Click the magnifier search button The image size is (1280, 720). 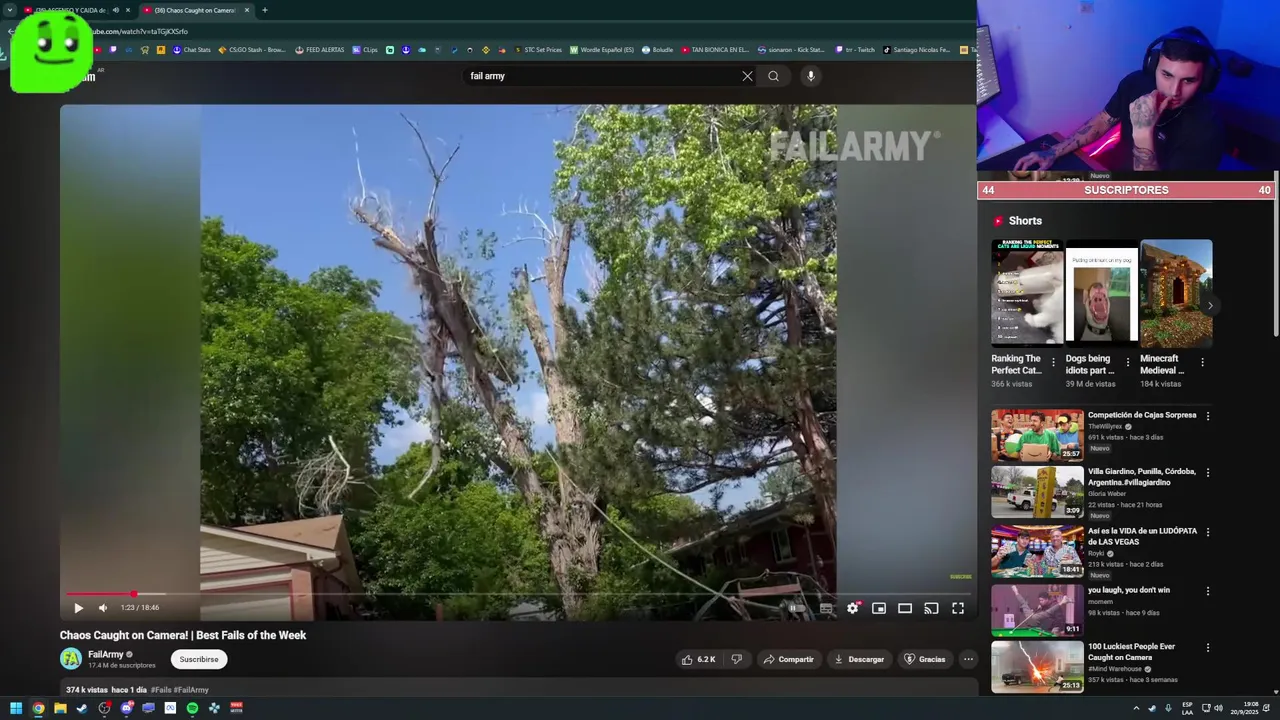(x=773, y=76)
